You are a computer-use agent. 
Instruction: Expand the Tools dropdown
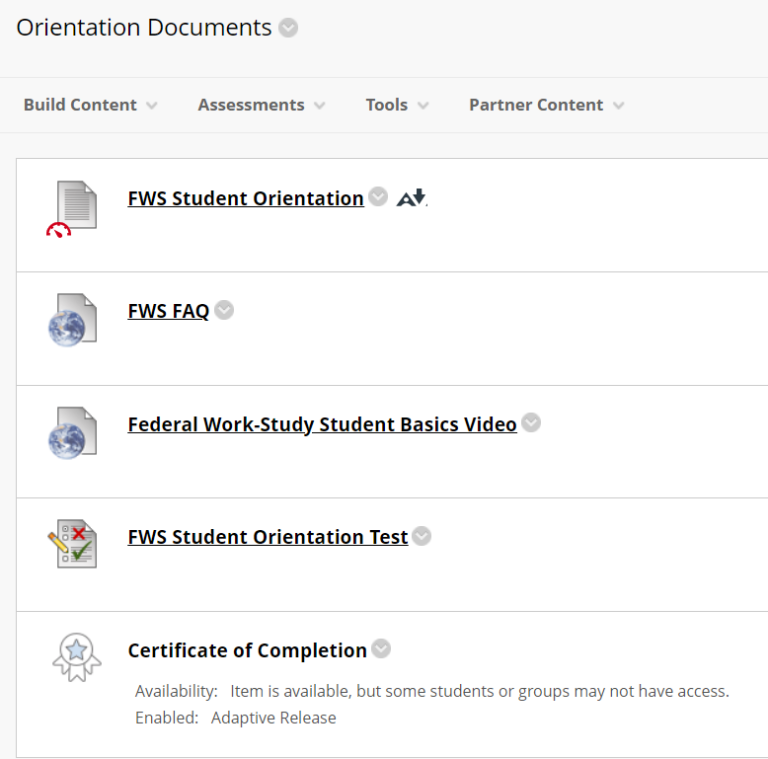tap(397, 105)
